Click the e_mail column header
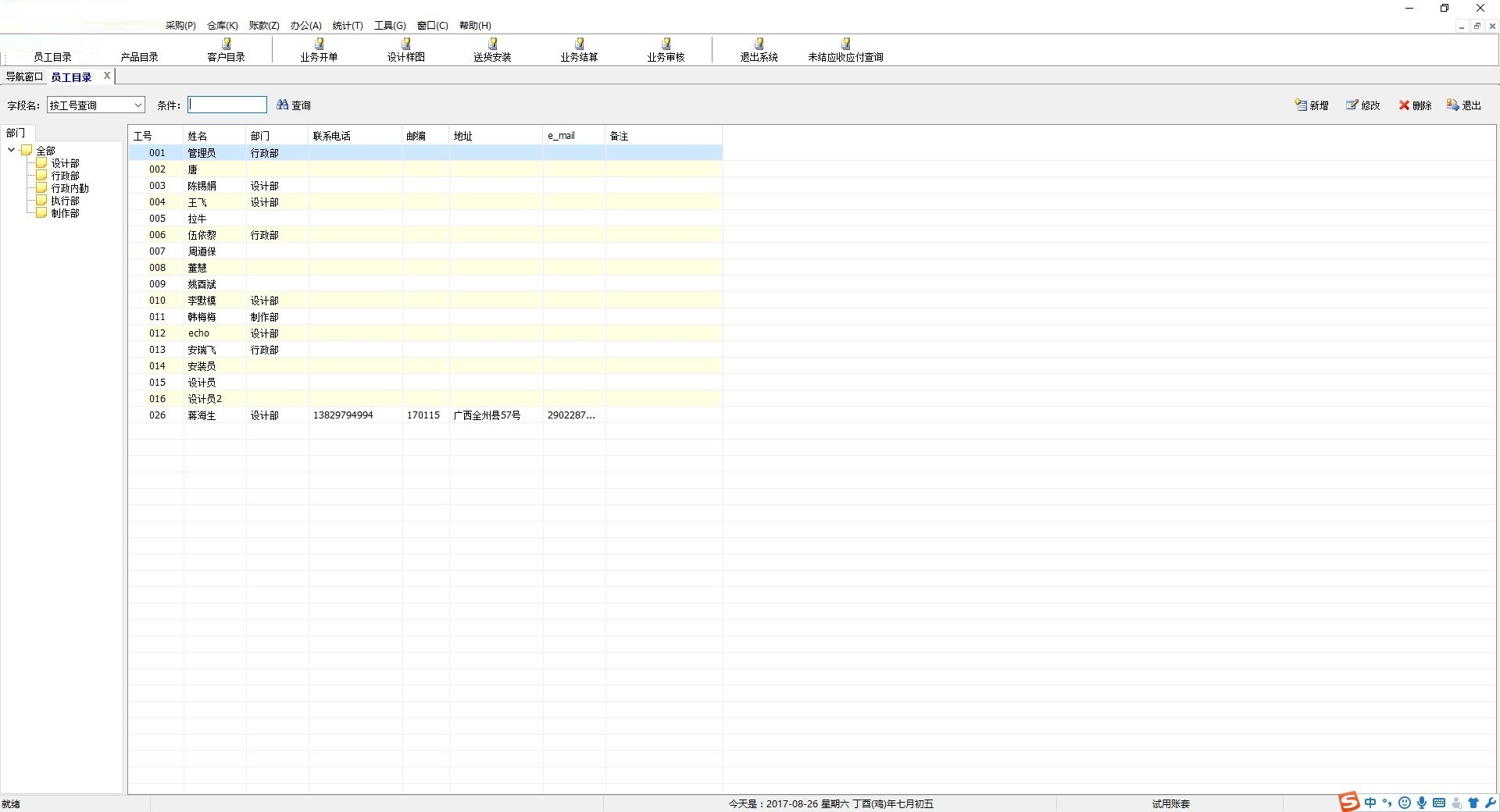The height and width of the screenshot is (812, 1500). click(x=574, y=136)
